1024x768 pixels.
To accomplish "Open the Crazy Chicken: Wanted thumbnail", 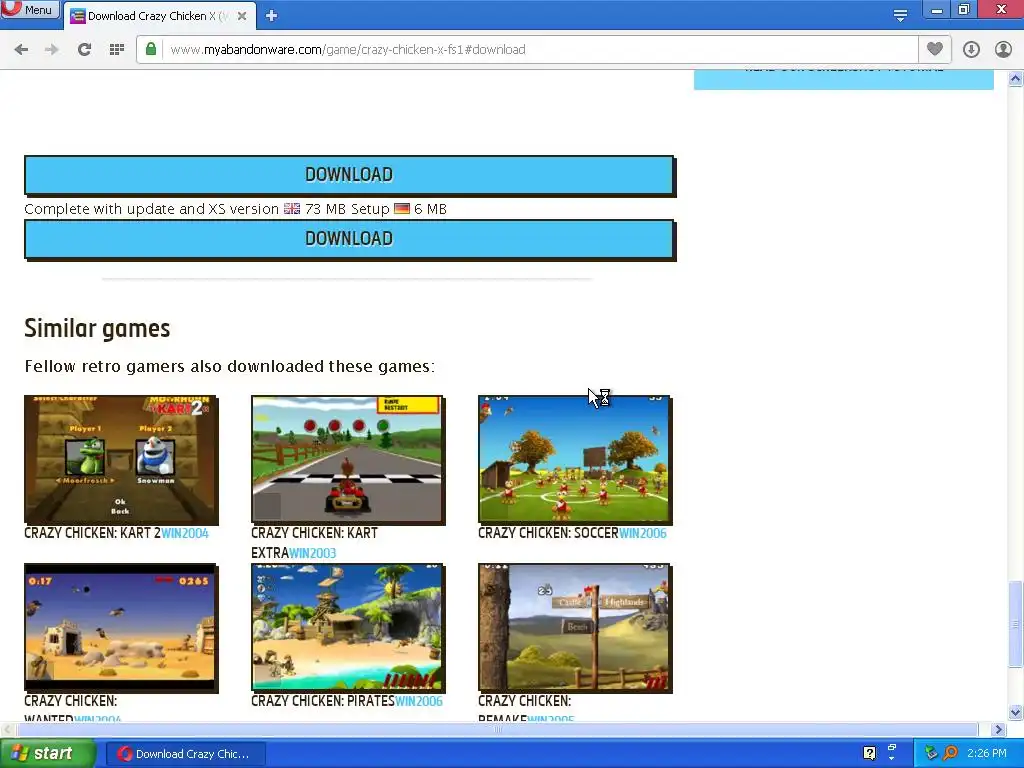I will (x=121, y=628).
